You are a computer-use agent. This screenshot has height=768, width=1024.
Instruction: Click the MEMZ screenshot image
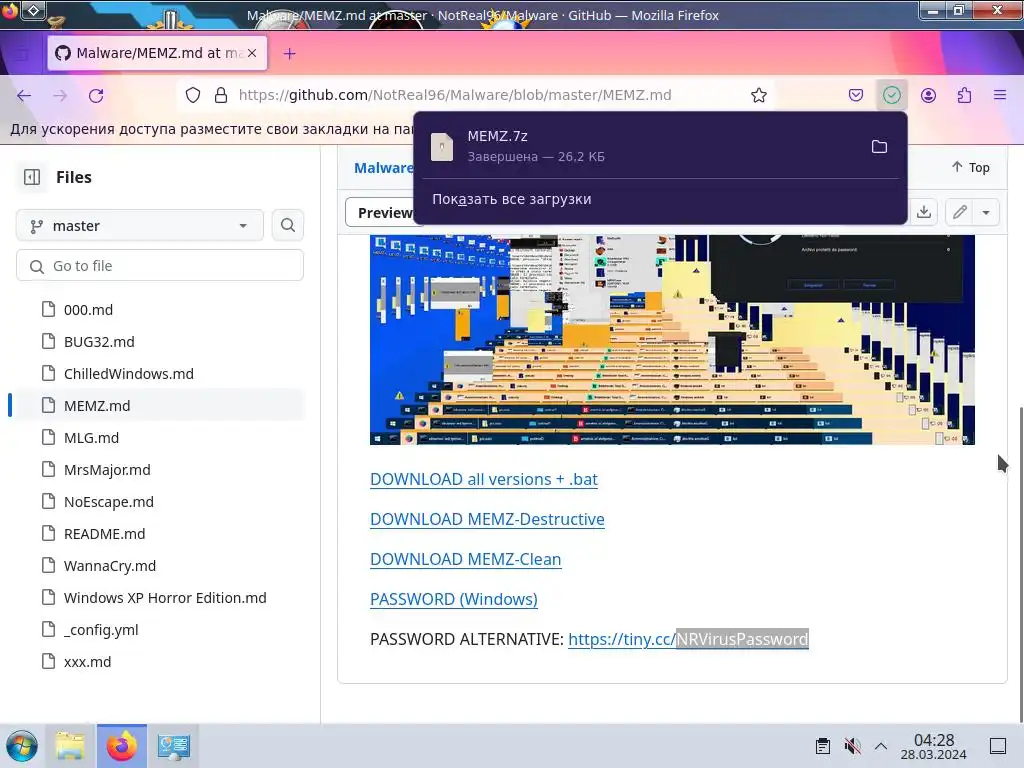pyautogui.click(x=672, y=340)
